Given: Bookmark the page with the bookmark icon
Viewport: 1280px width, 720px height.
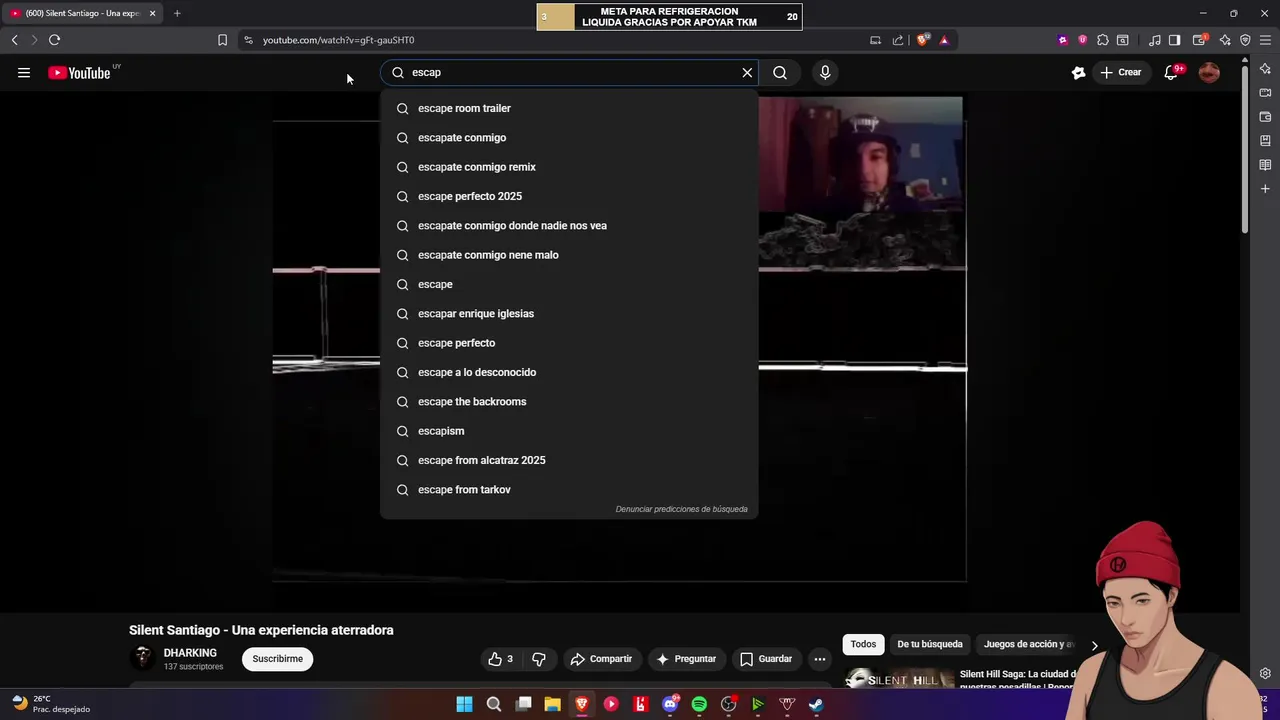Looking at the screenshot, I should [x=222, y=40].
